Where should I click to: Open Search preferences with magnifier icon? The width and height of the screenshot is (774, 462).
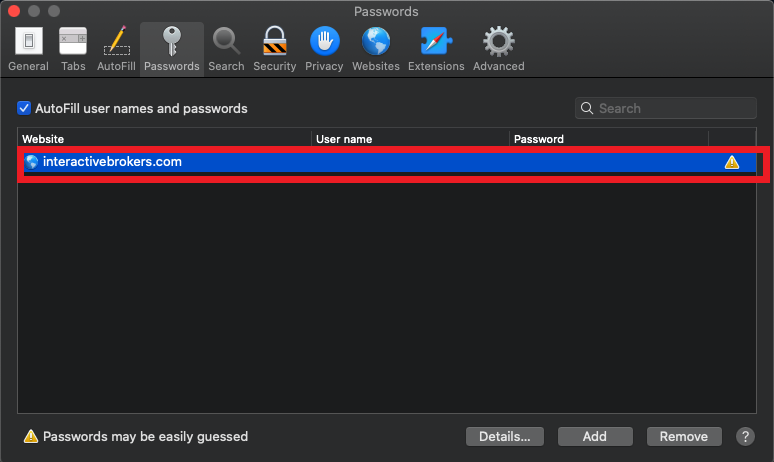click(x=226, y=49)
